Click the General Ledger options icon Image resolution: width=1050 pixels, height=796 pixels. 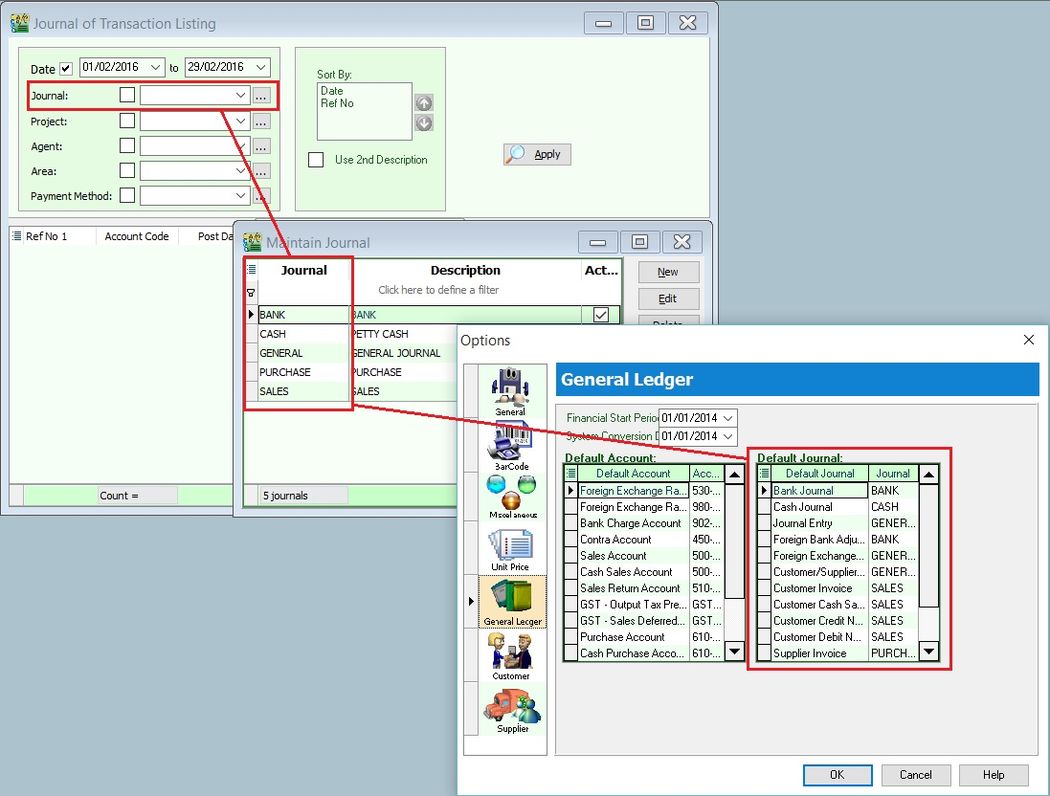tap(512, 601)
